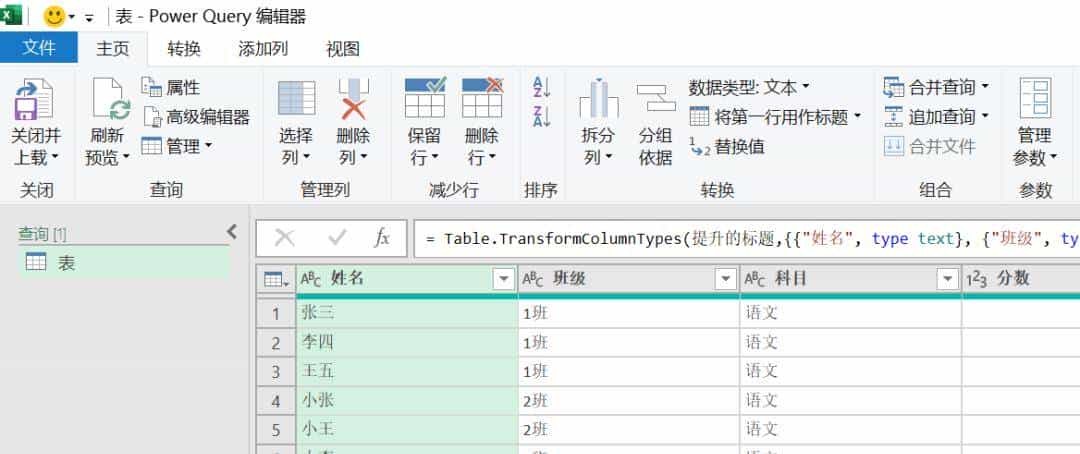
Task: Sort descending with the Z-A icon
Action: 541,116
